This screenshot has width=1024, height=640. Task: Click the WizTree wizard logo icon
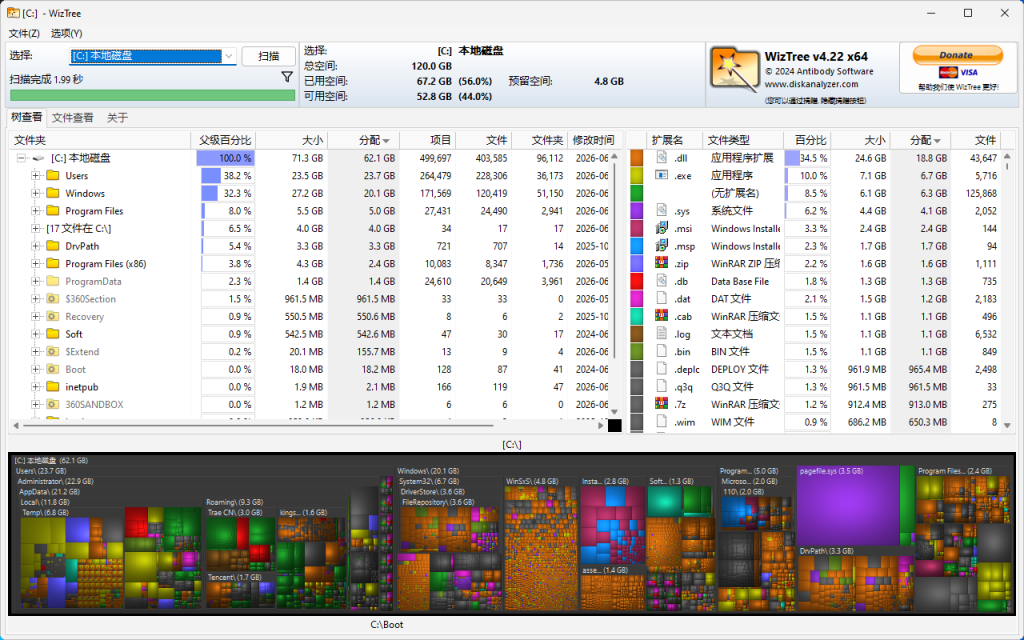(734, 69)
